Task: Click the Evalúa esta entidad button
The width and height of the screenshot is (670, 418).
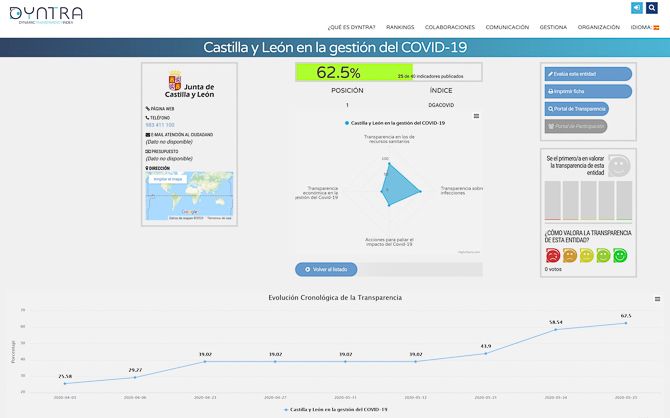Action: point(588,74)
